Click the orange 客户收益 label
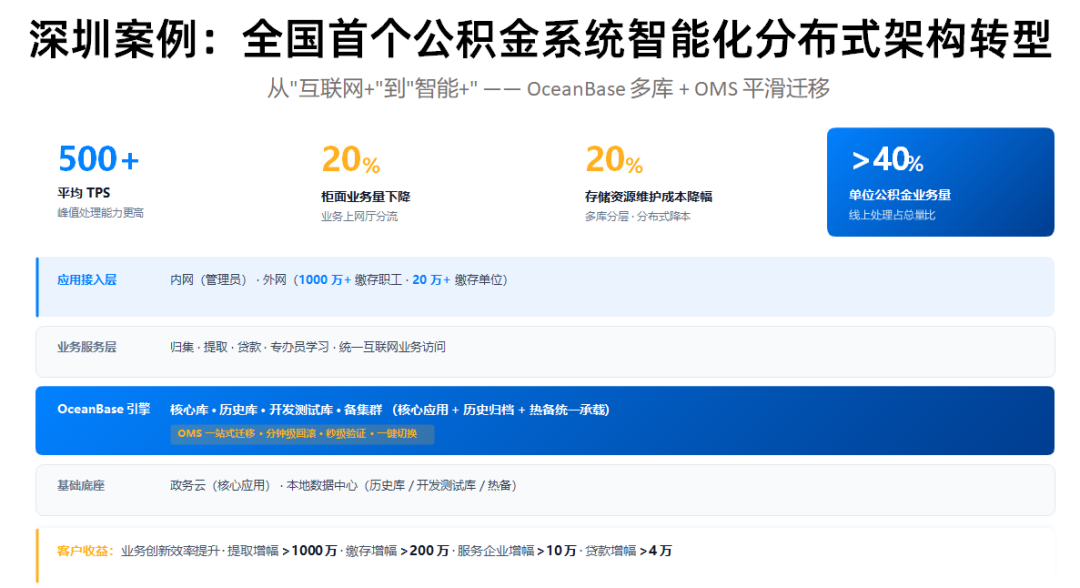 pyautogui.click(x=85, y=551)
